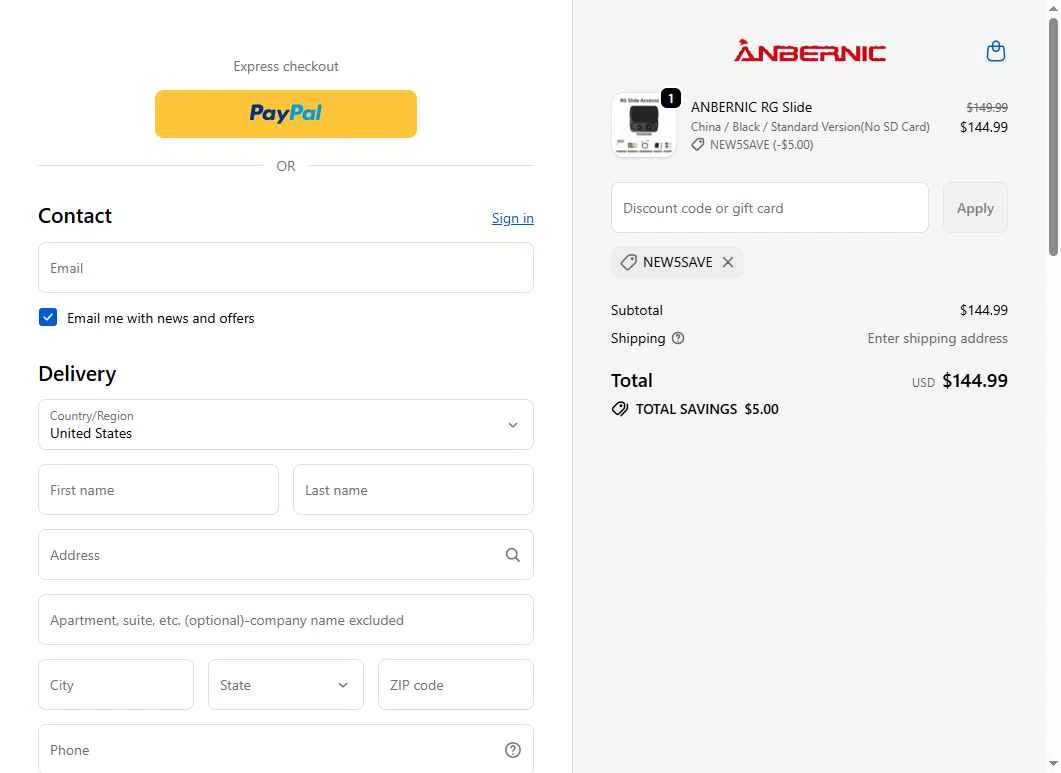Uncheck Email me with news and offers
Screen dimensions: 1061x773
(x=48, y=317)
